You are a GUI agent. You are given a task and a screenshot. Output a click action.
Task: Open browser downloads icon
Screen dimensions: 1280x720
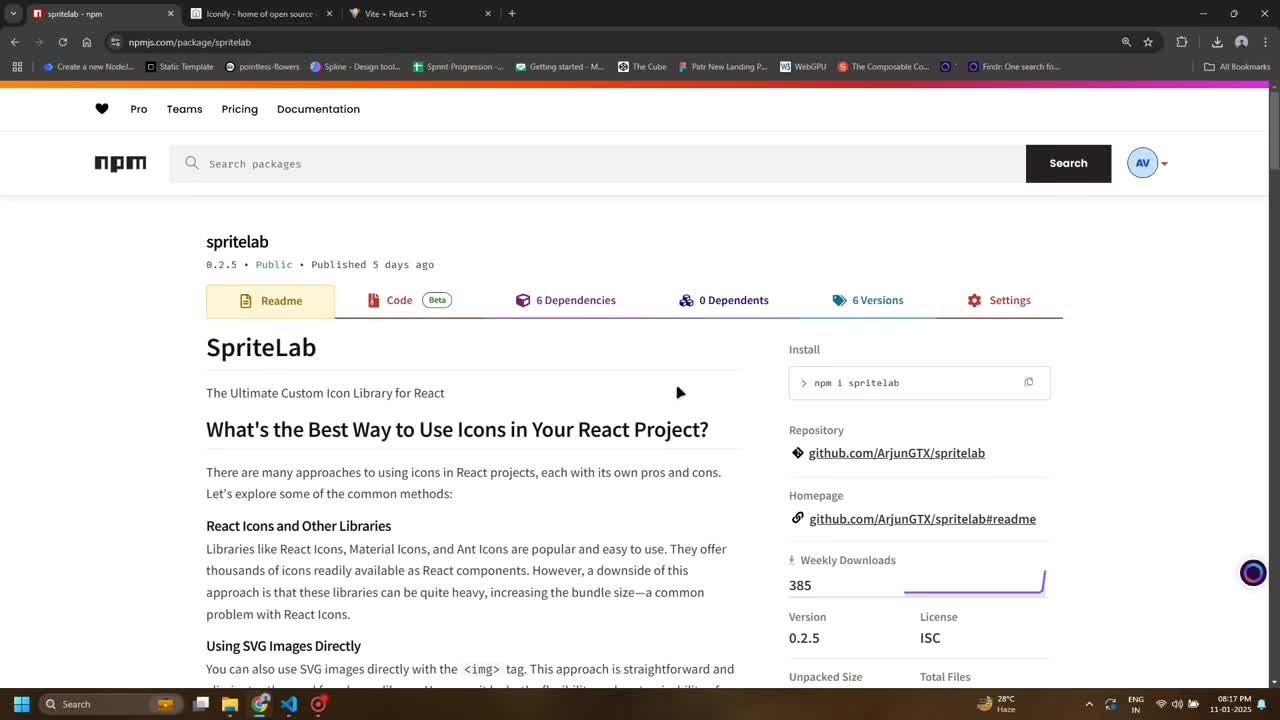pos(1217,42)
